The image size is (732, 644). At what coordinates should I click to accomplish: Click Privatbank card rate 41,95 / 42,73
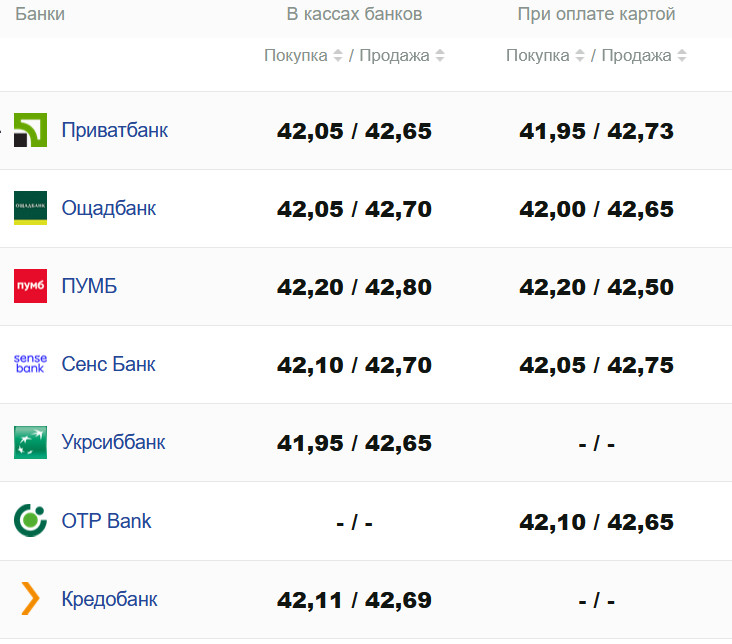596,131
